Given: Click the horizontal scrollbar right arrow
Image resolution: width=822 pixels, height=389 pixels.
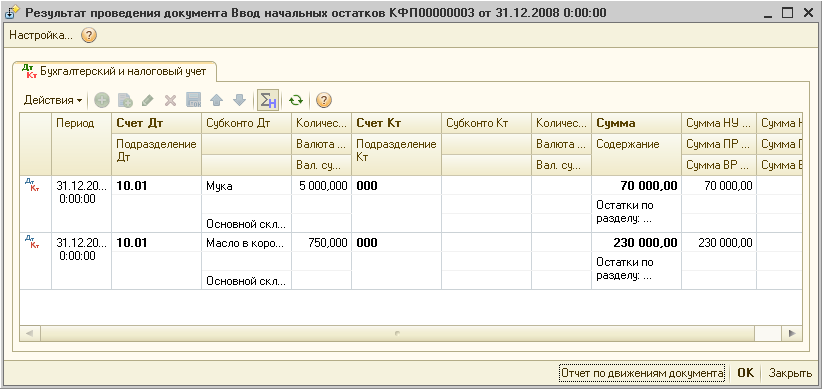Looking at the screenshot, I should [792, 333].
